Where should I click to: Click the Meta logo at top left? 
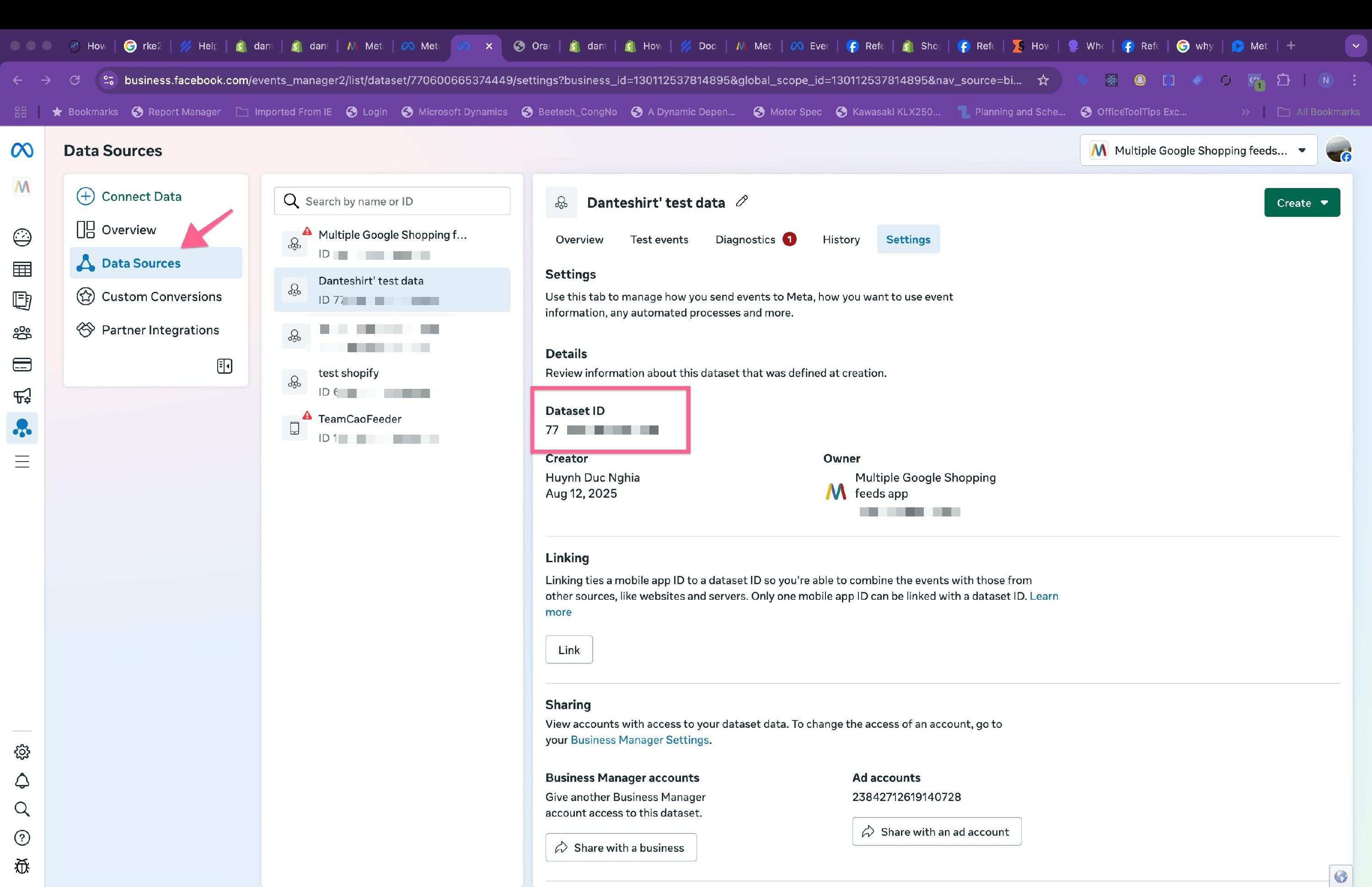point(22,151)
